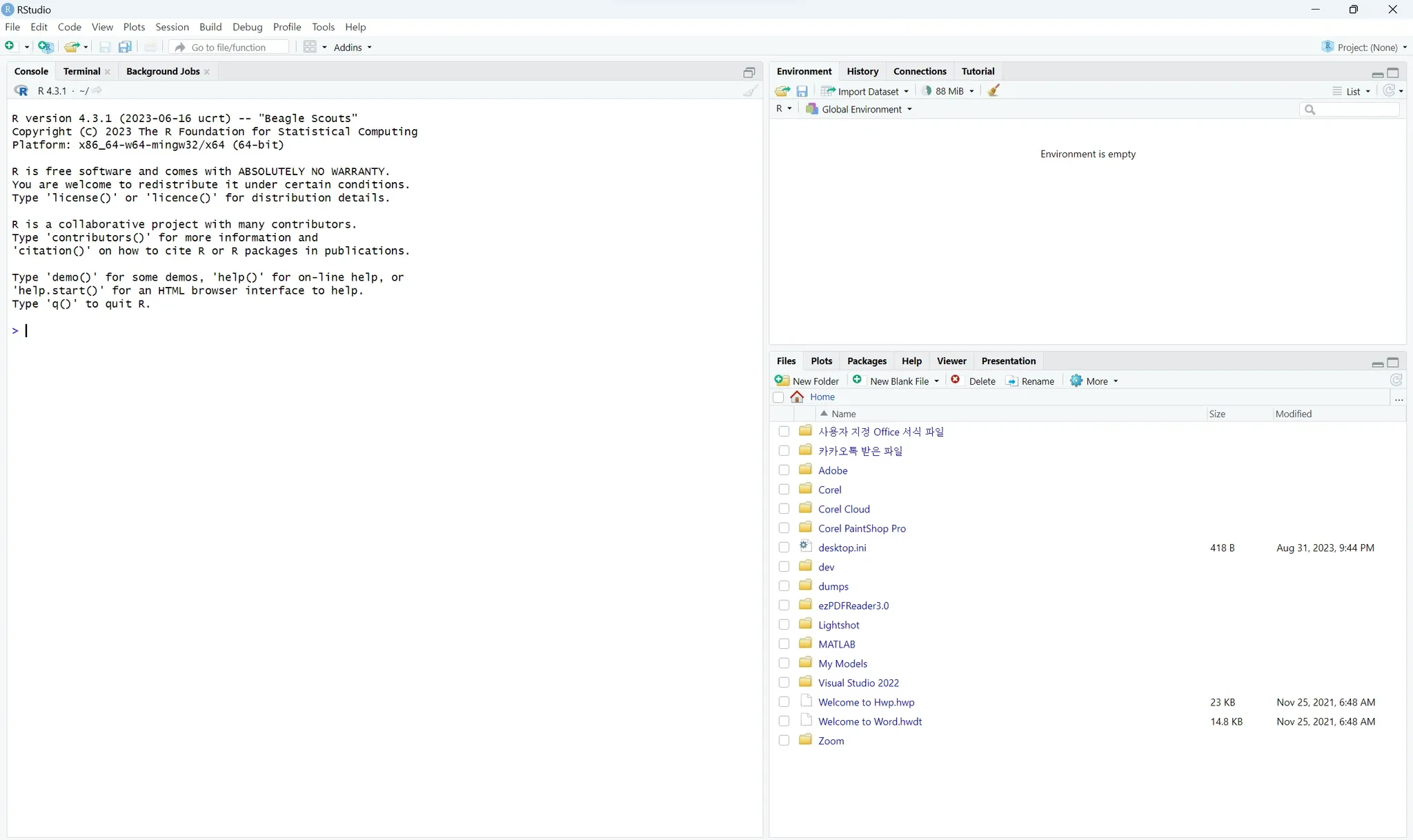The height and width of the screenshot is (840, 1413).
Task: Load workspace icon in Environment pane
Action: (782, 91)
